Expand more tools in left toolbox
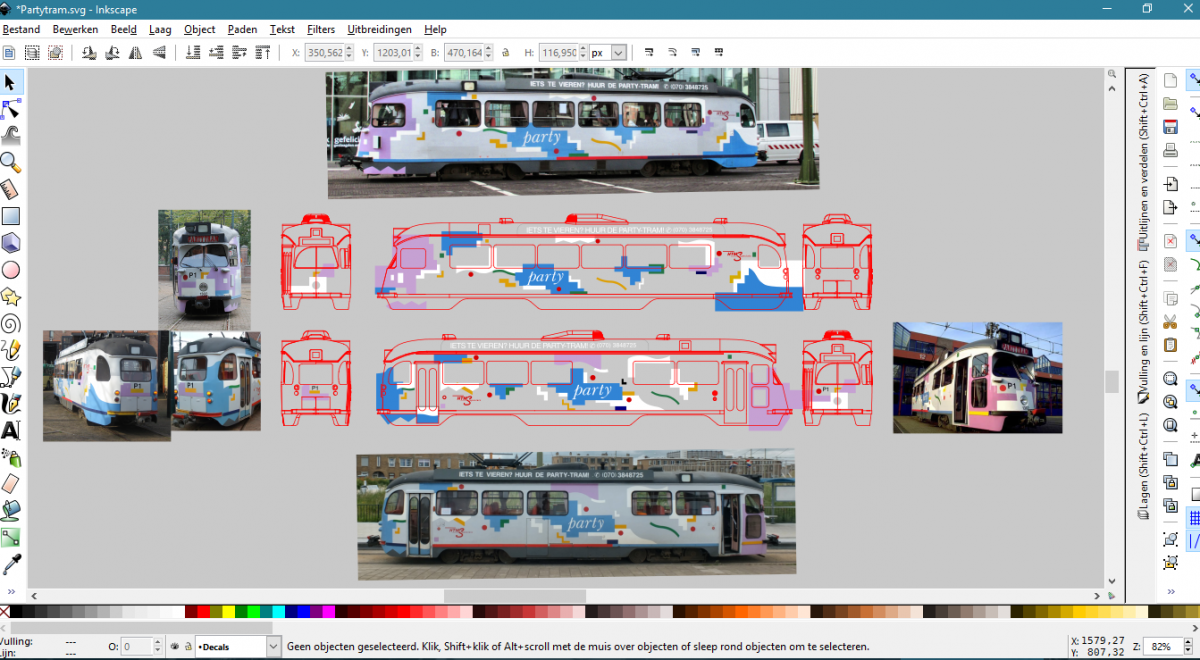Viewport: 1200px width, 660px height. [x=11, y=591]
